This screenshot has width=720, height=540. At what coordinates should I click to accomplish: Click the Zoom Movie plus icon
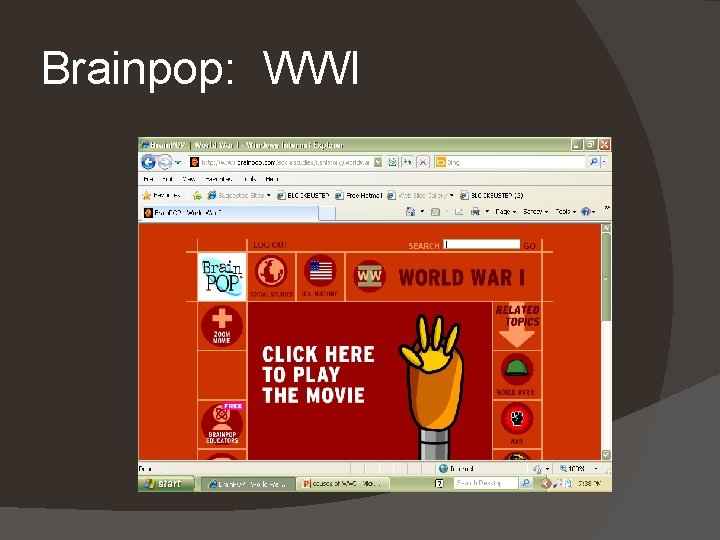pyautogui.click(x=222, y=326)
